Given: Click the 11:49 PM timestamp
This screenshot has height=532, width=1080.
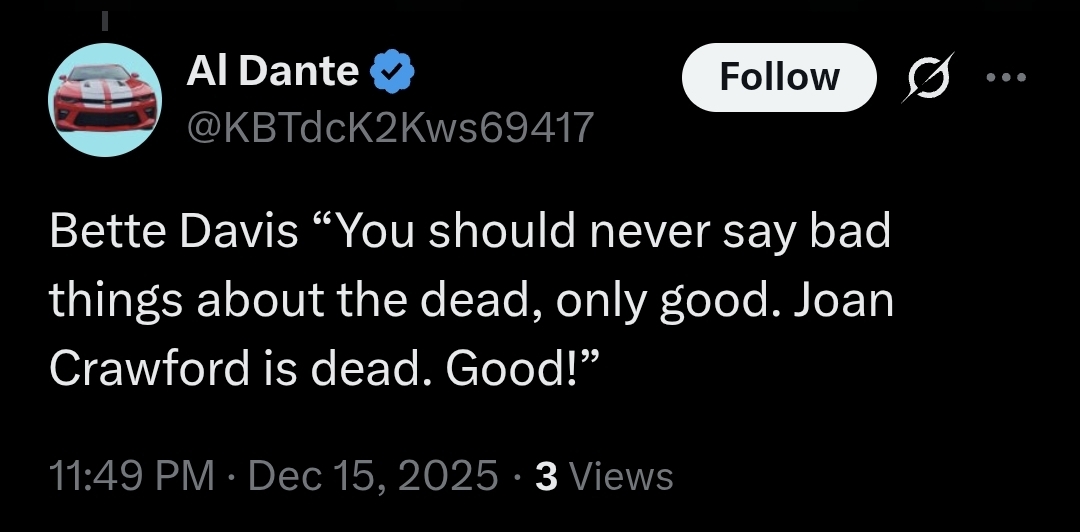Looking at the screenshot, I should (132, 476).
